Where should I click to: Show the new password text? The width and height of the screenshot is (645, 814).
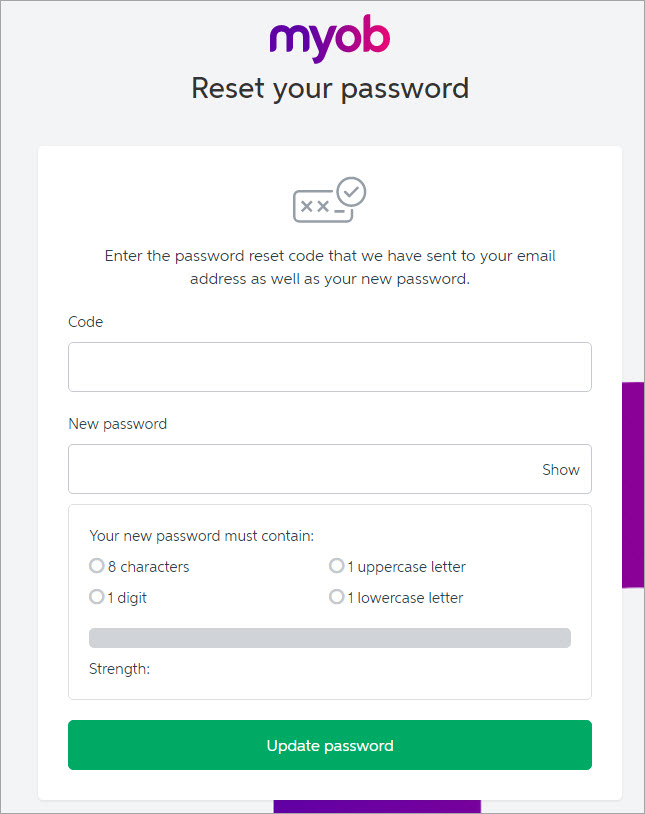560,470
